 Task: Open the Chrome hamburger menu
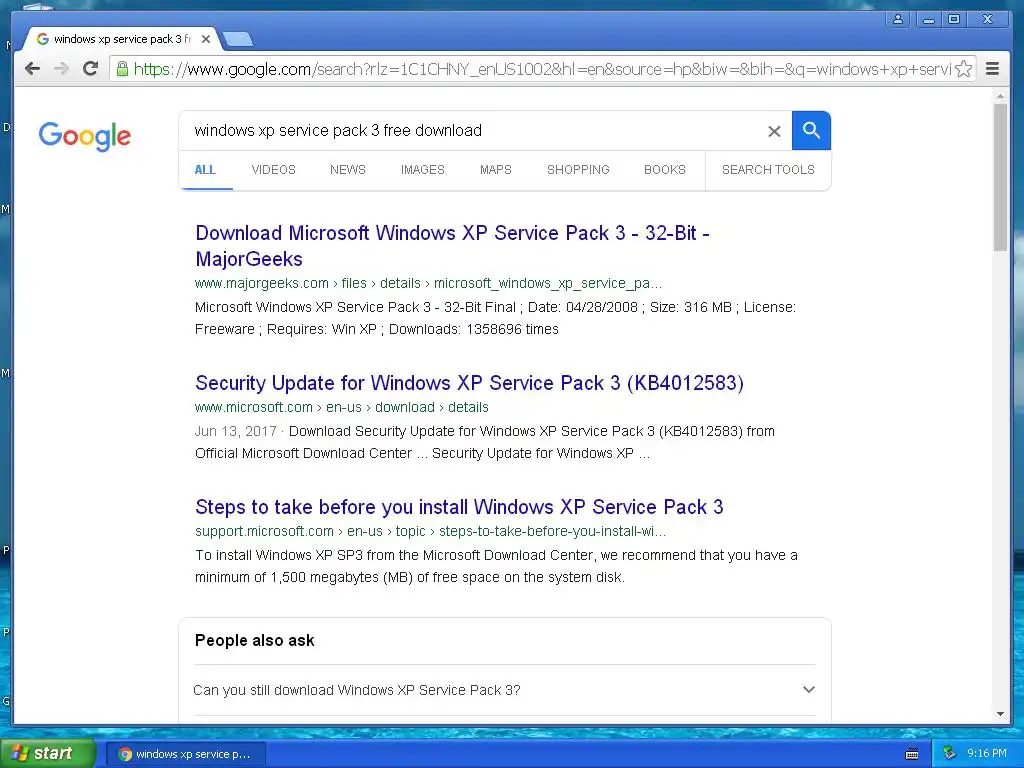992,69
